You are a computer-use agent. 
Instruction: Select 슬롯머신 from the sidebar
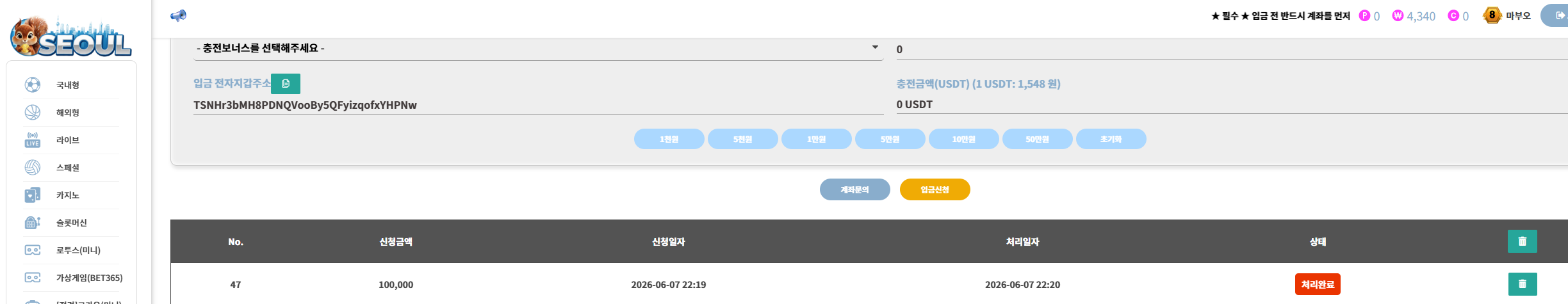click(71, 223)
